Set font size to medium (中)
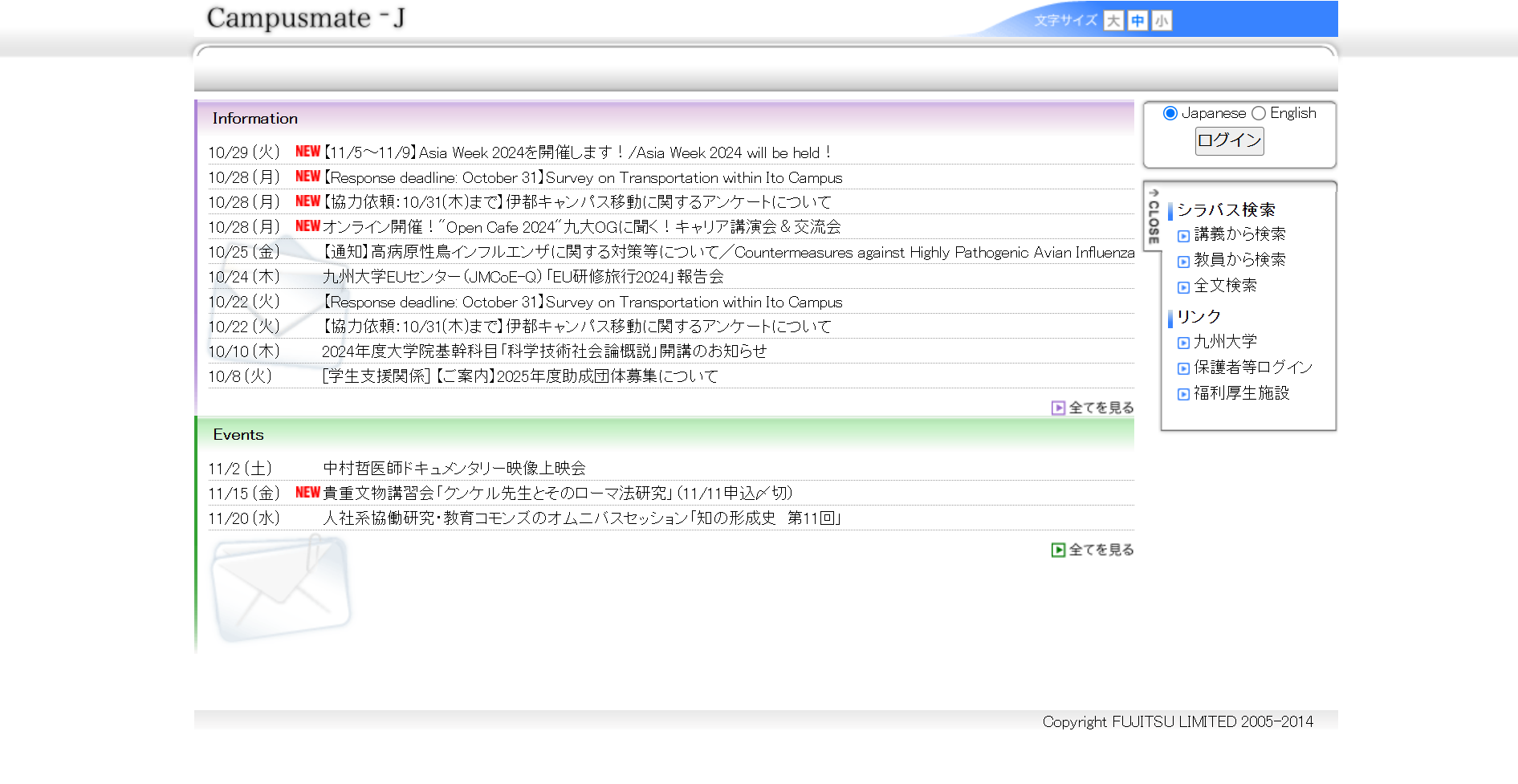Screen dimensions: 1518x784 point(1137,21)
